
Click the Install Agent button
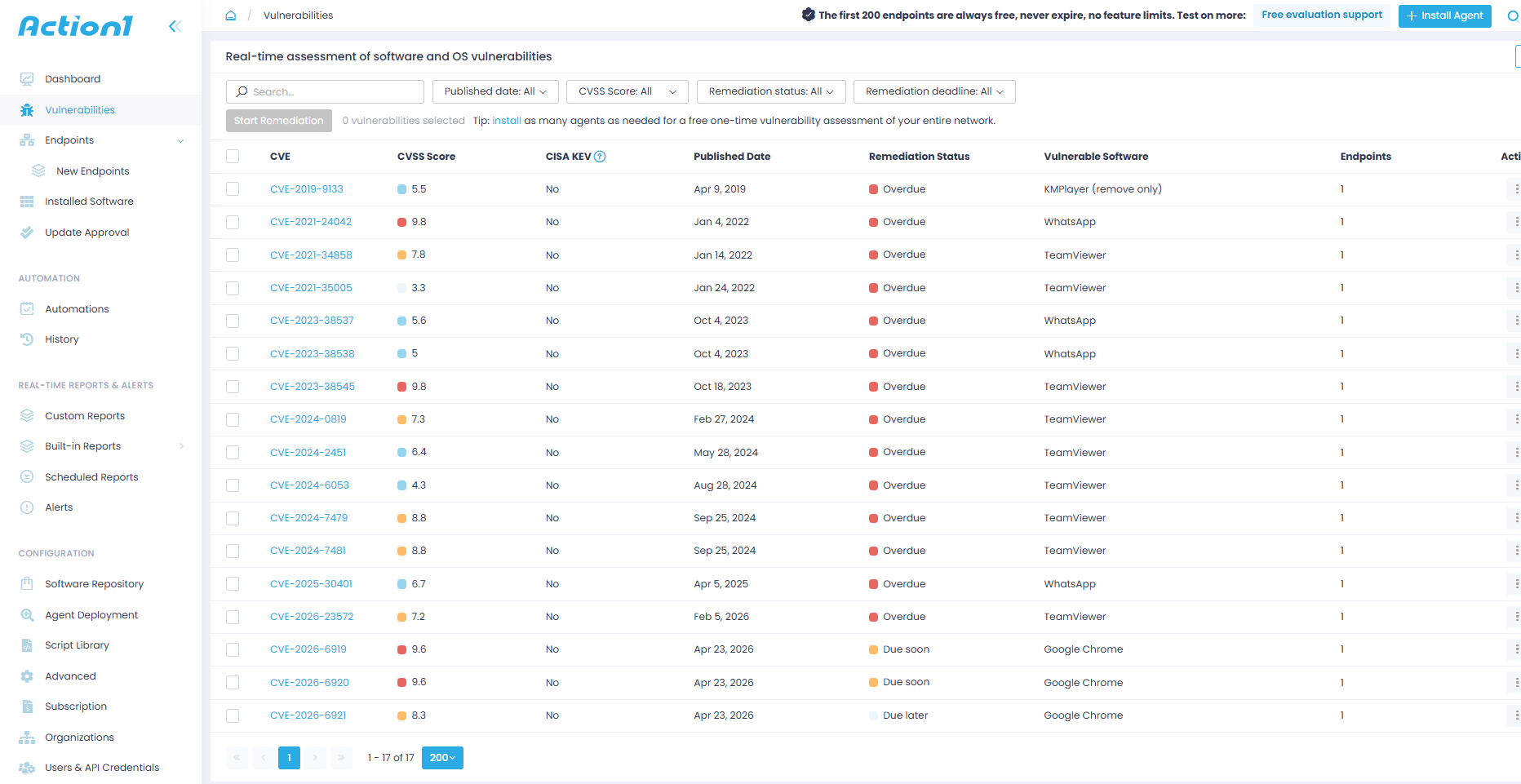point(1444,16)
